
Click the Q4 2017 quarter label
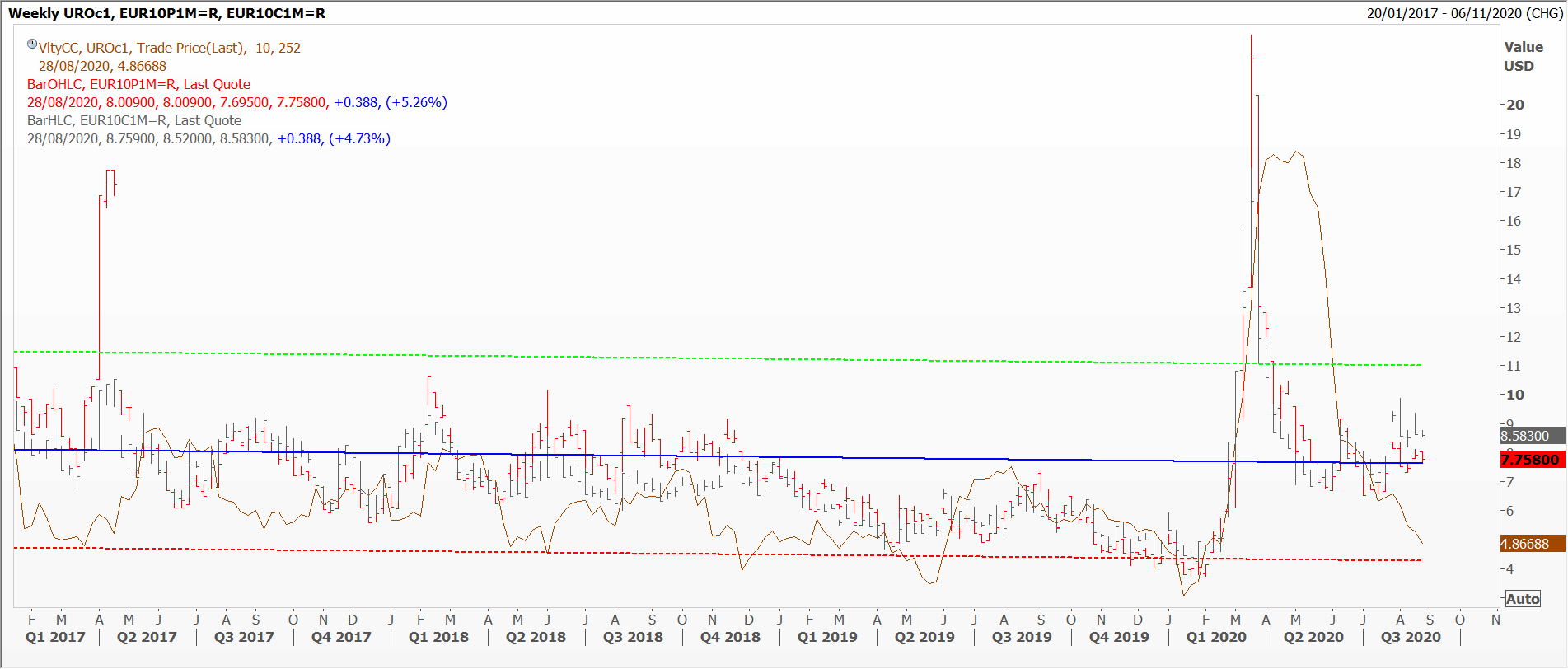341,637
